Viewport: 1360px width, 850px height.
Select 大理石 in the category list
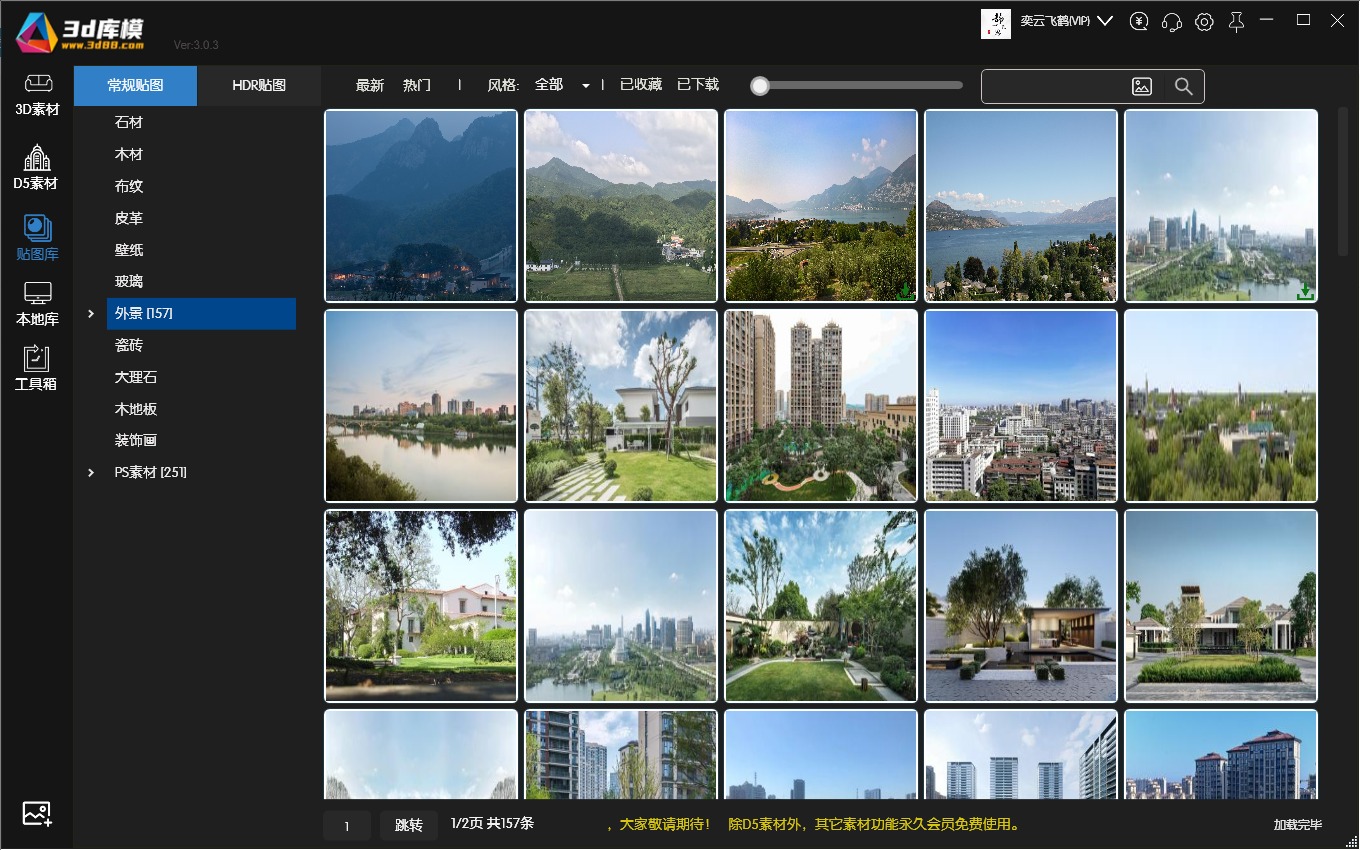[x=136, y=378]
